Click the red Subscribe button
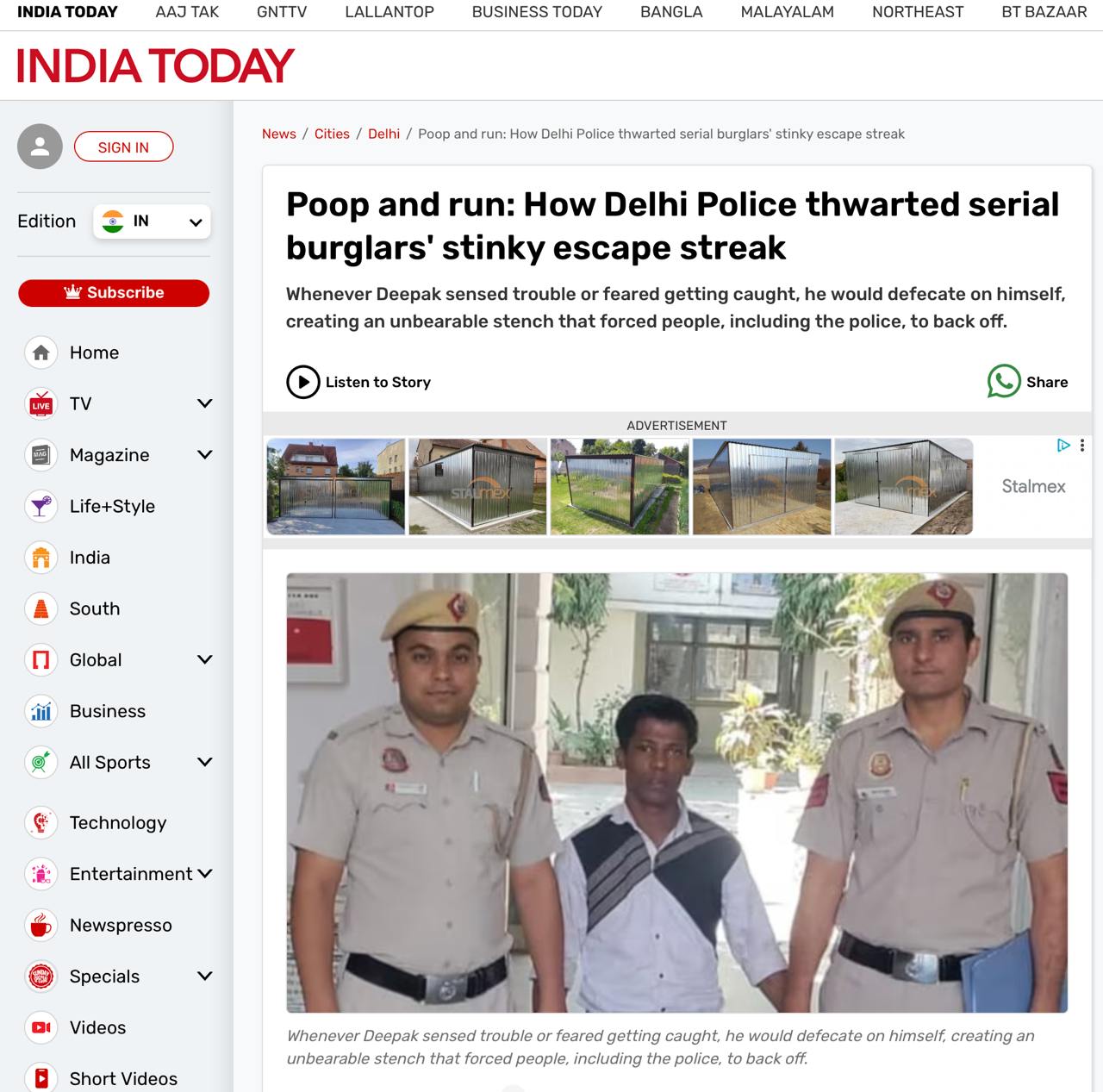Viewport: 1103px width, 1092px height. 114,292
